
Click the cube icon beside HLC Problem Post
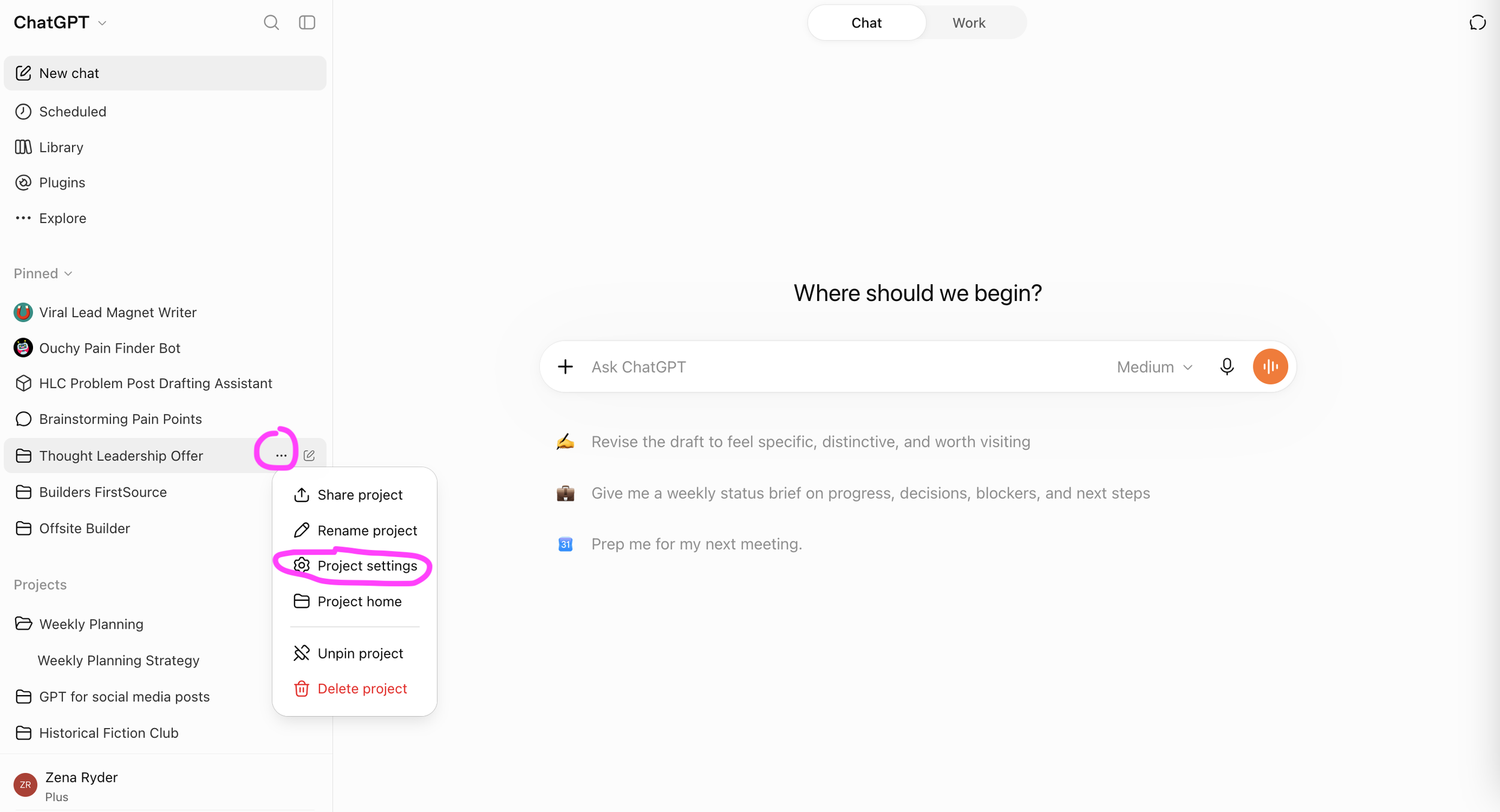(x=23, y=383)
